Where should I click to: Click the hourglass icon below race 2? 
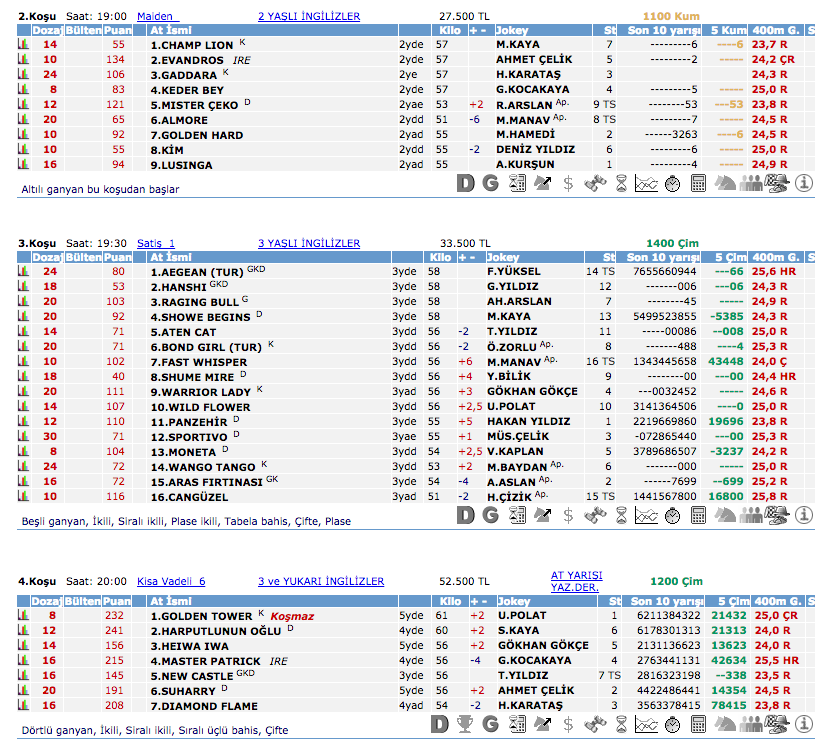click(x=621, y=183)
